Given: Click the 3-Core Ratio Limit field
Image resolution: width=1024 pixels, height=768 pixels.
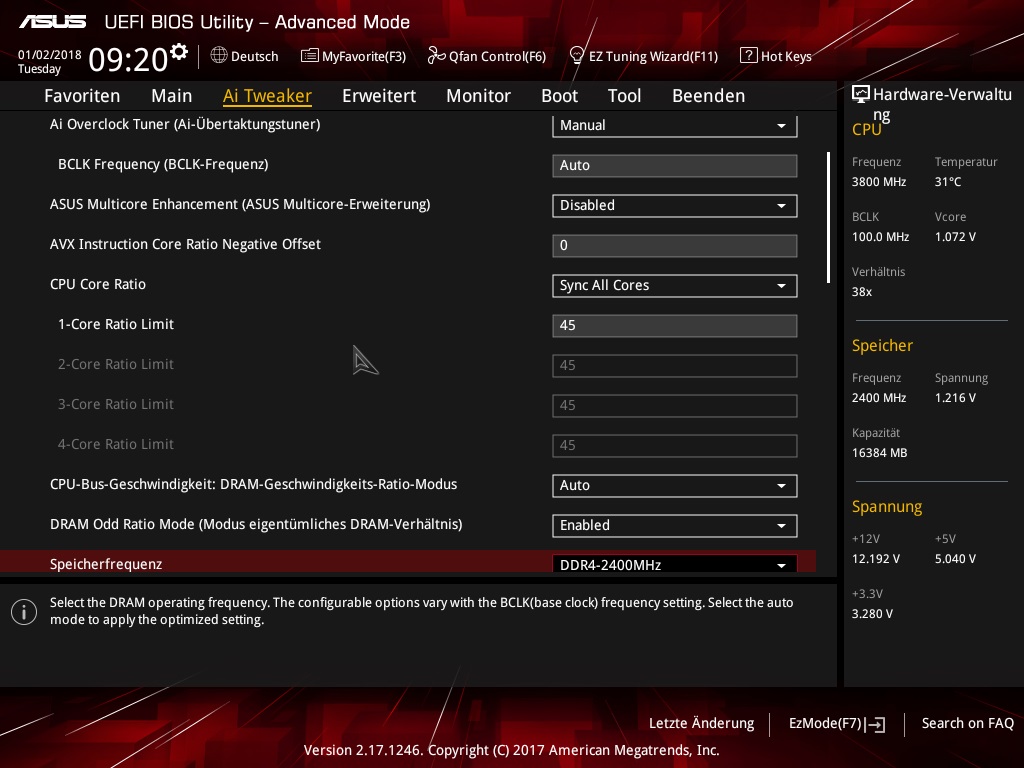Looking at the screenshot, I should [675, 406].
